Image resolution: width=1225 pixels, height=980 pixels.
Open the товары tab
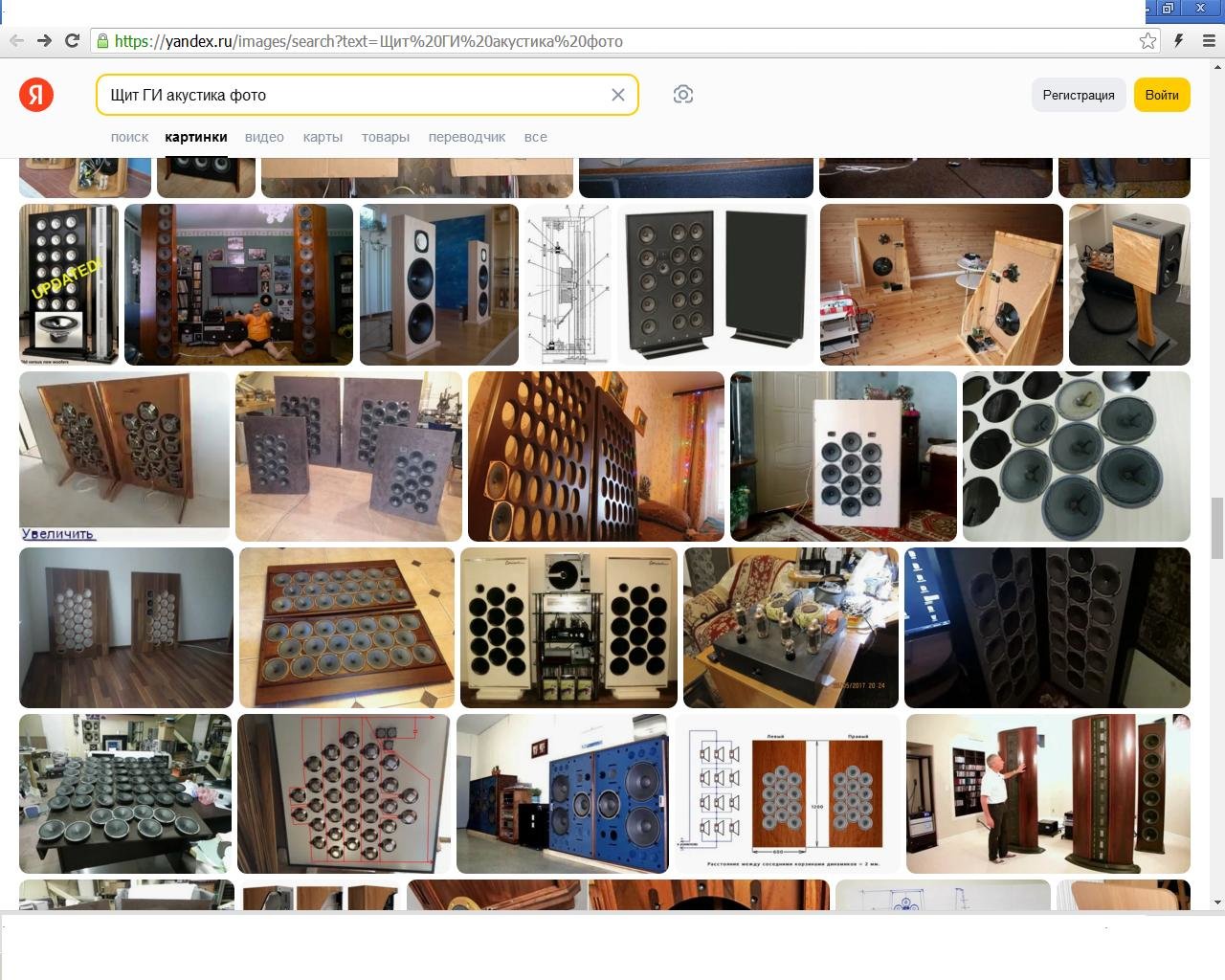386,137
